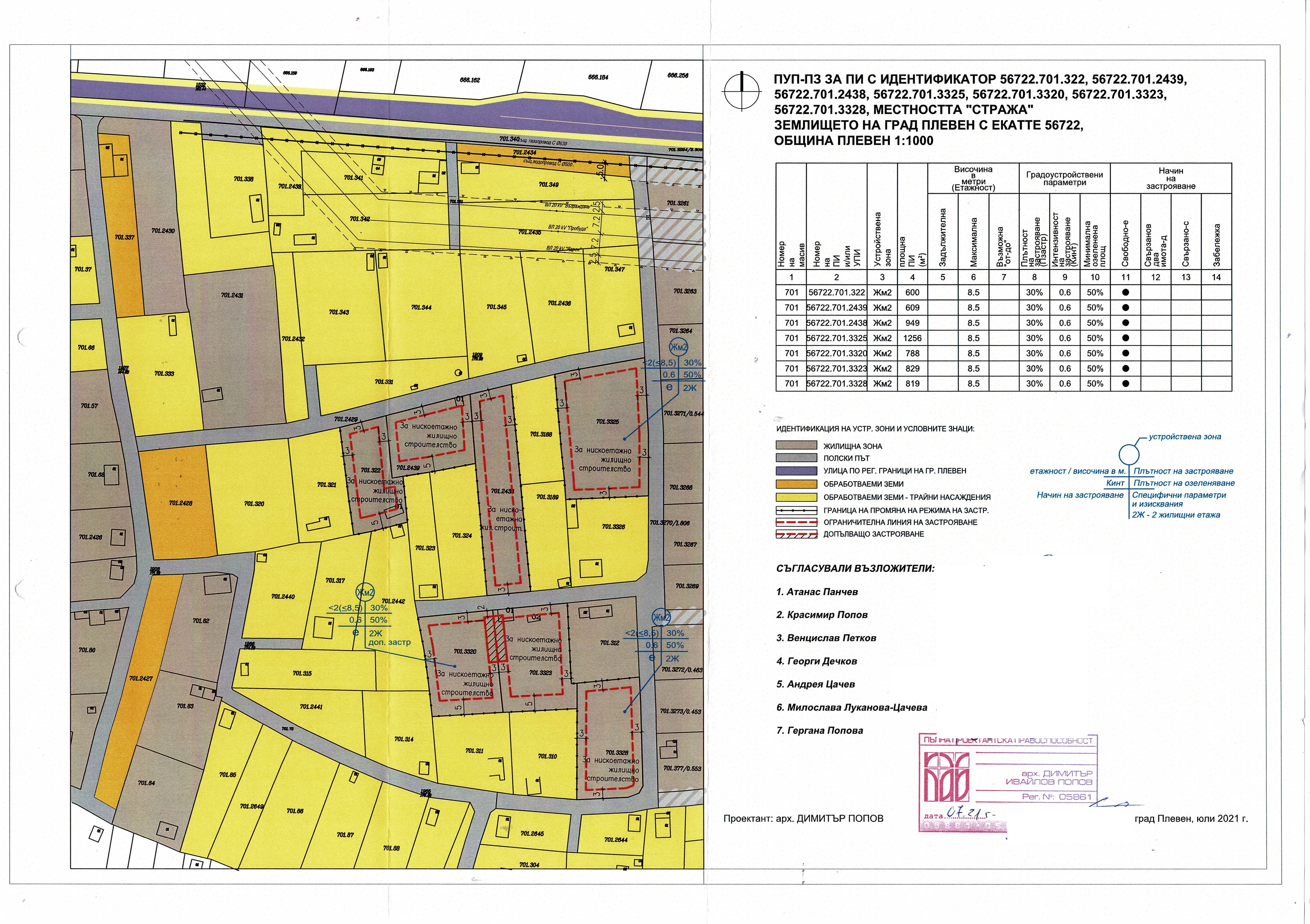Click area value 949 in the table
The image size is (1310, 924).
912,323
